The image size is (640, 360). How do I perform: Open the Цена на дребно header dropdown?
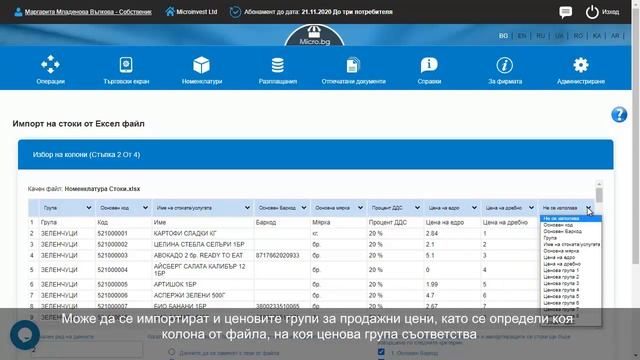[509, 208]
